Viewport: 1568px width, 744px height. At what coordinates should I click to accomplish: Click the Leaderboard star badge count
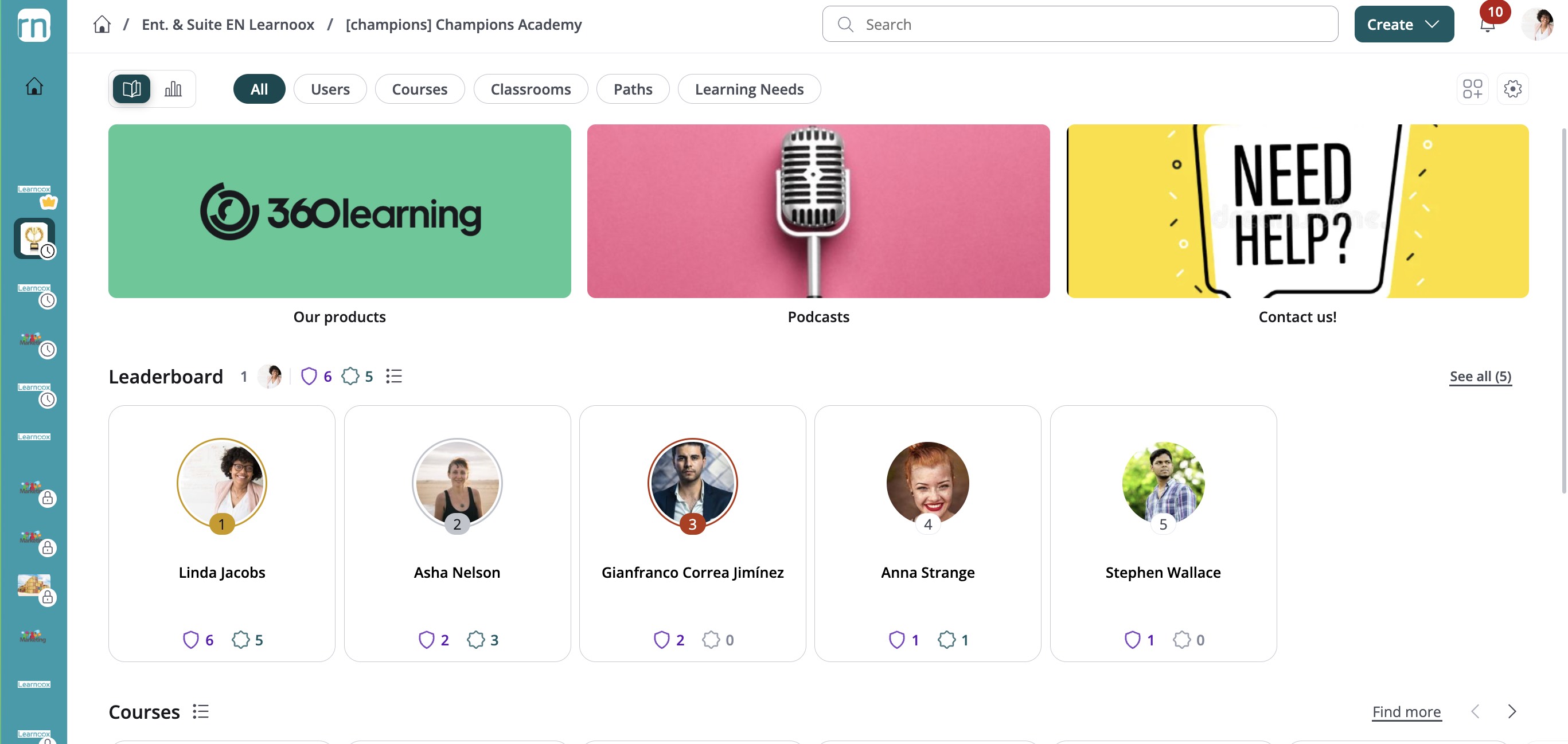pos(358,376)
